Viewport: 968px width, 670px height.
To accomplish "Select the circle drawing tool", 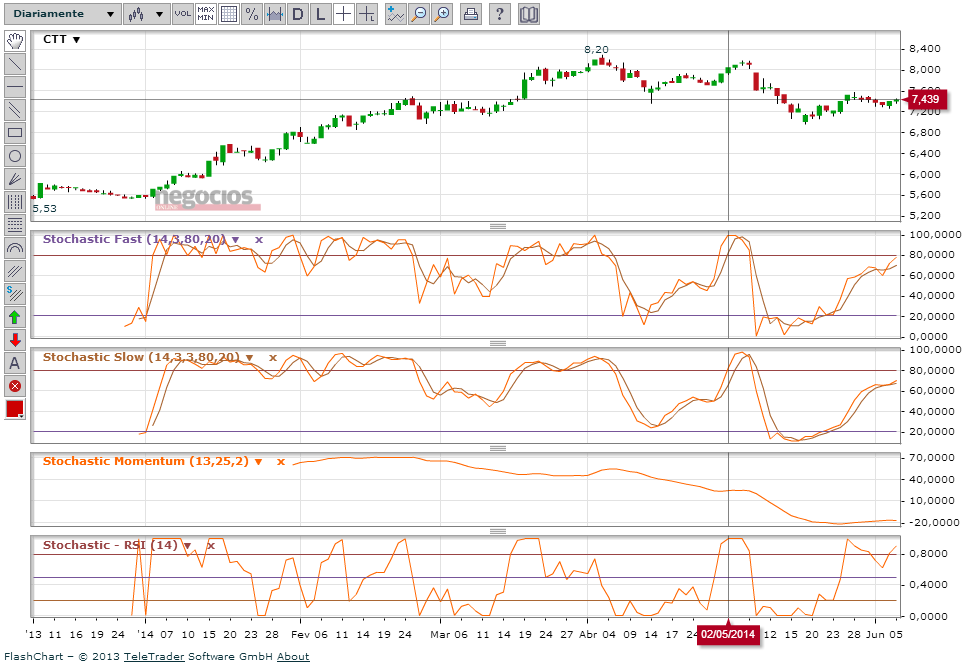I will [15, 156].
